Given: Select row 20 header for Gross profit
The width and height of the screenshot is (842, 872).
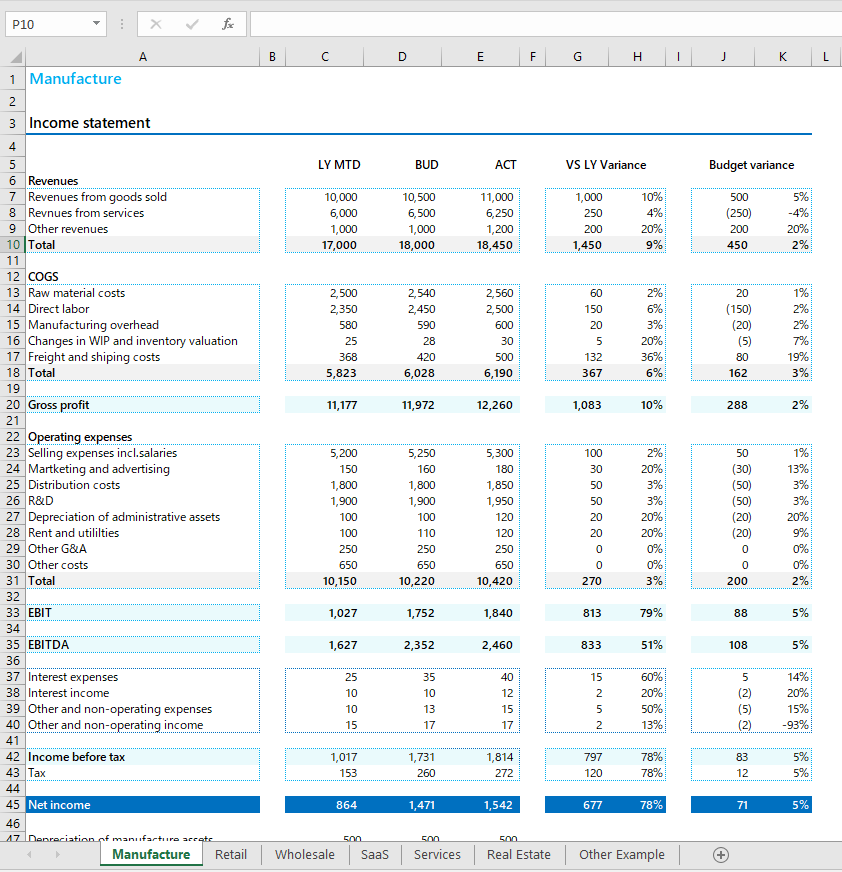Looking at the screenshot, I should coord(13,405).
